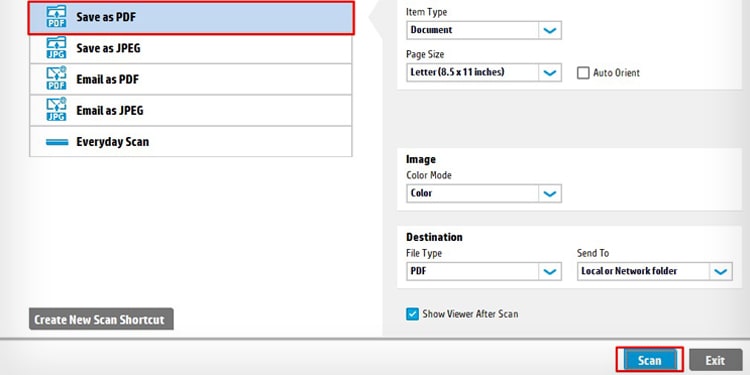The width and height of the screenshot is (750, 375).
Task: Click the Color Mode label
Action: tap(429, 175)
